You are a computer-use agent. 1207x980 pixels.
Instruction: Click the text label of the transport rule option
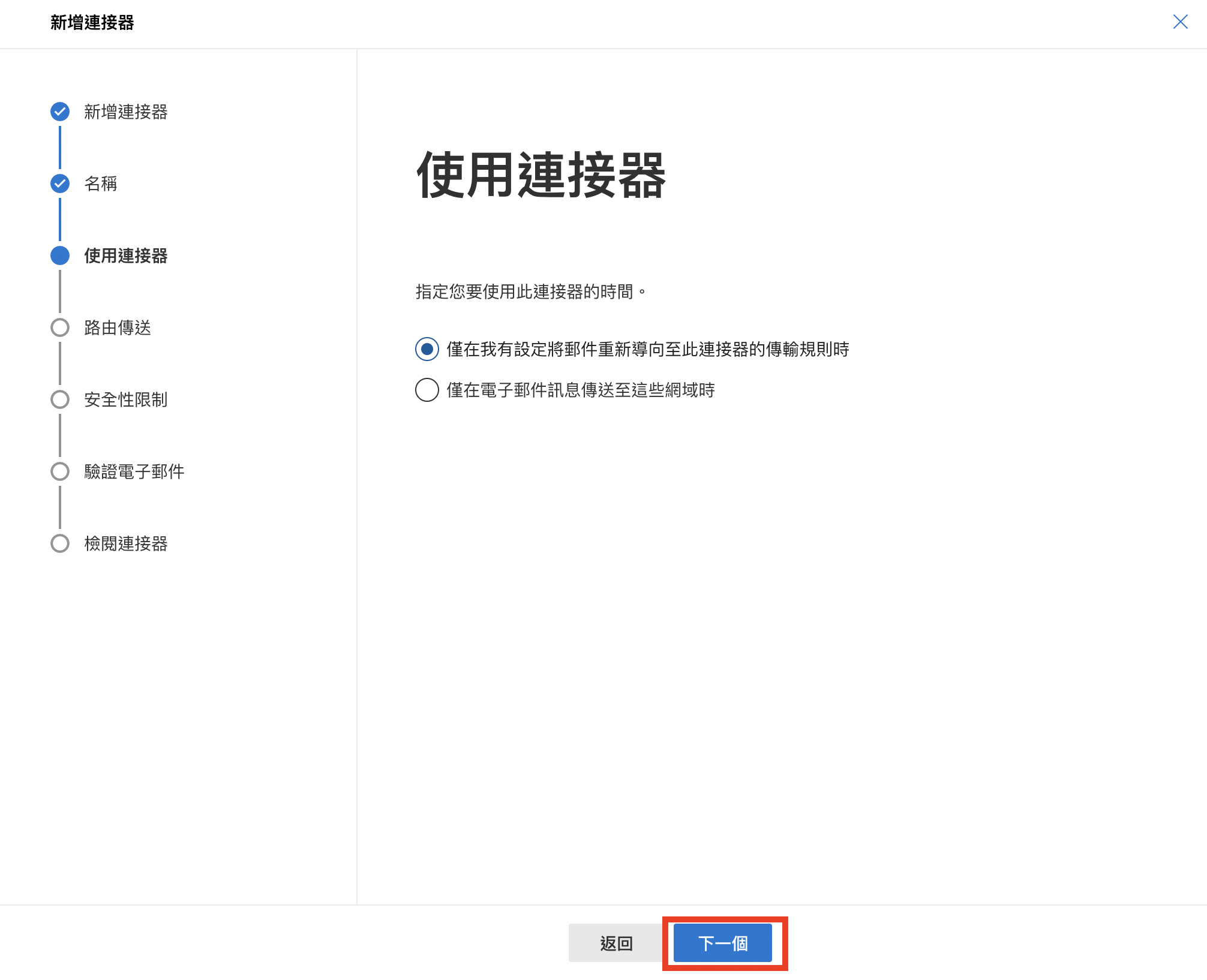click(x=648, y=349)
